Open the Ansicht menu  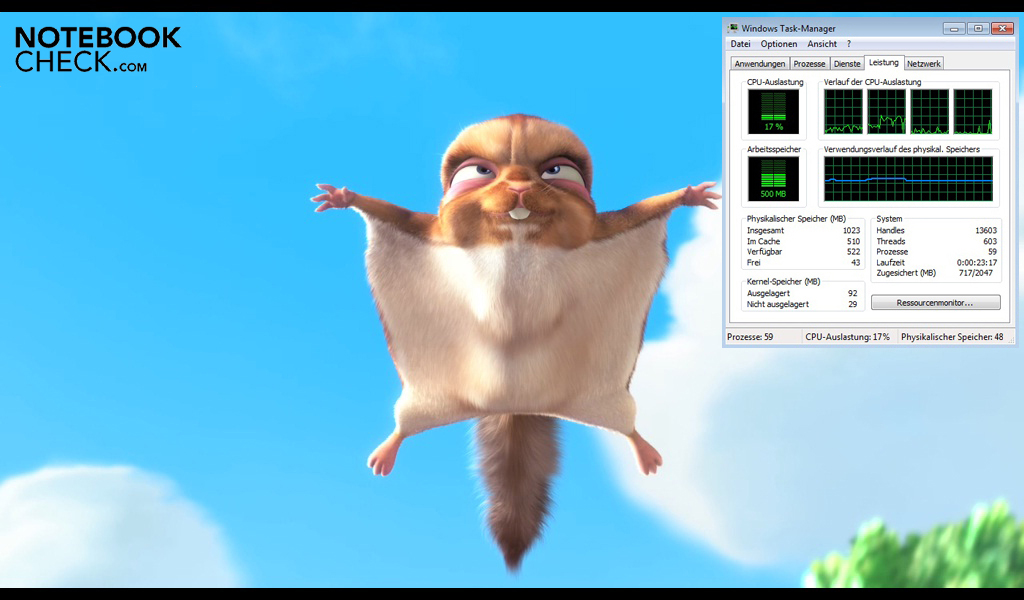tap(822, 44)
